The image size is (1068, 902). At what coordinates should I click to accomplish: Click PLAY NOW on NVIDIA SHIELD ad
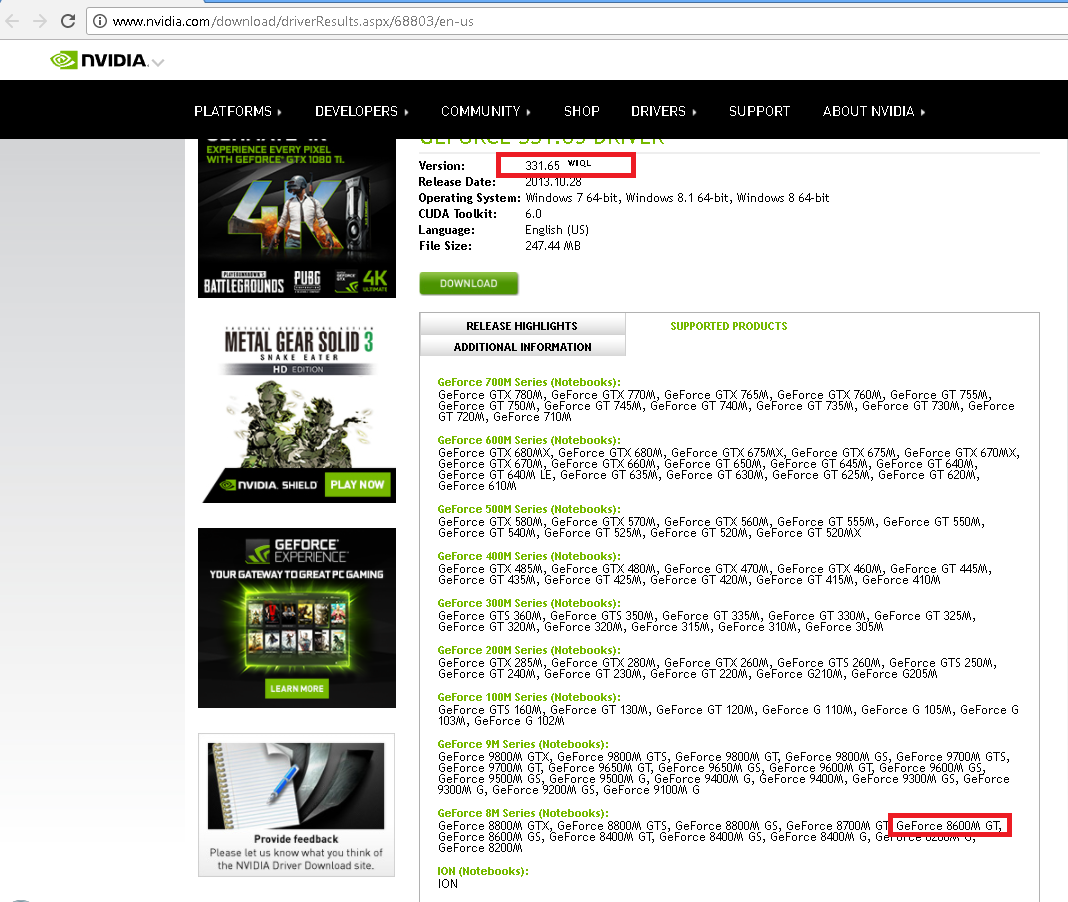tap(358, 484)
